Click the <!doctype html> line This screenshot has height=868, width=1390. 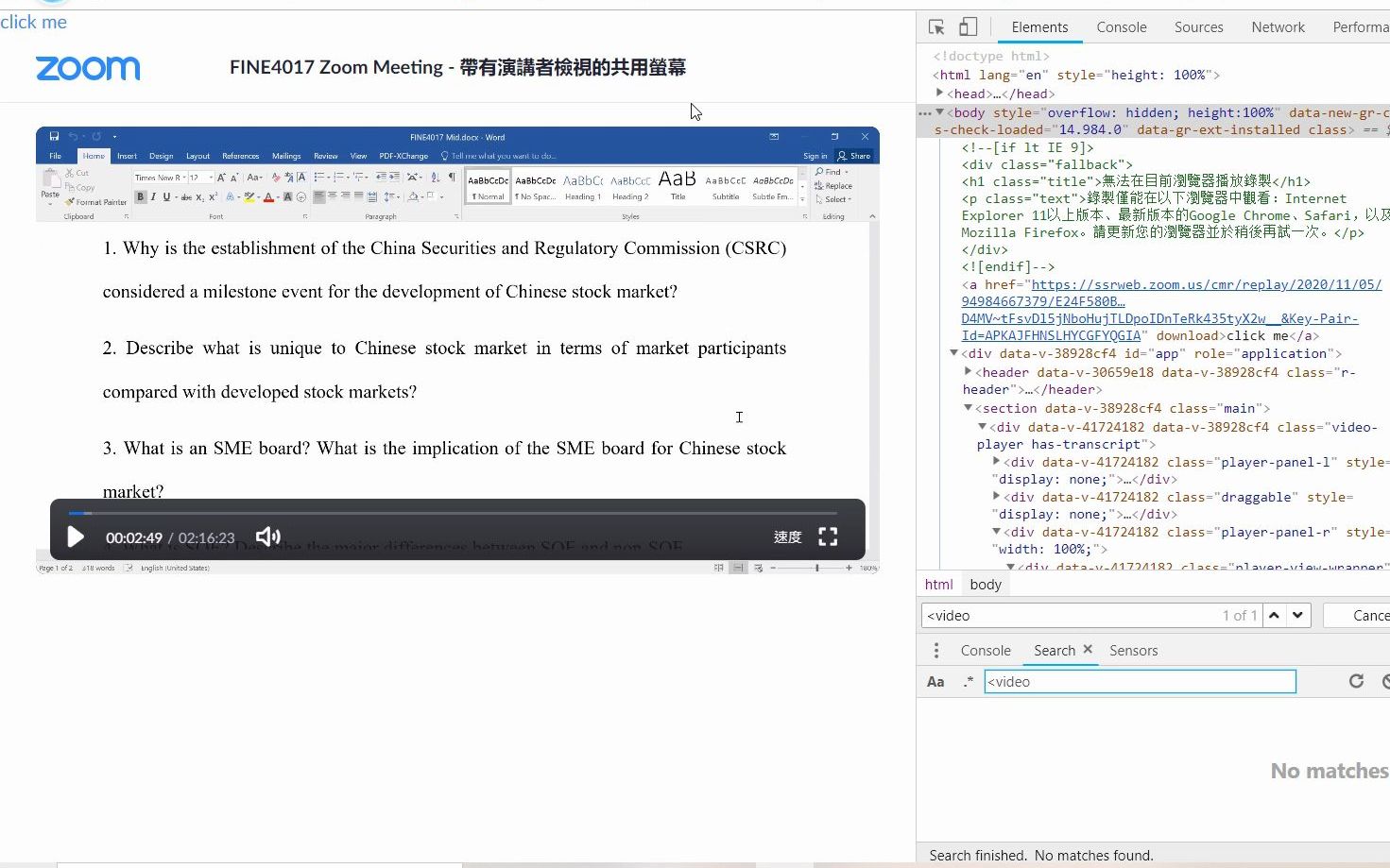click(991, 56)
